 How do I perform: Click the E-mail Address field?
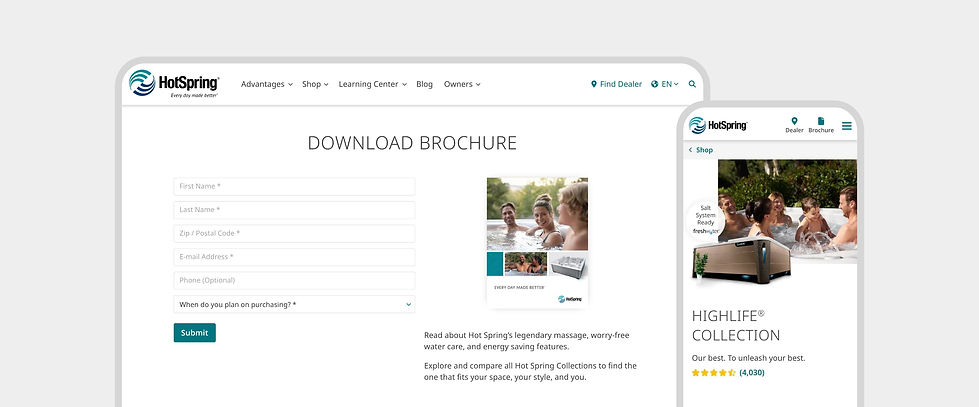[x=294, y=257]
